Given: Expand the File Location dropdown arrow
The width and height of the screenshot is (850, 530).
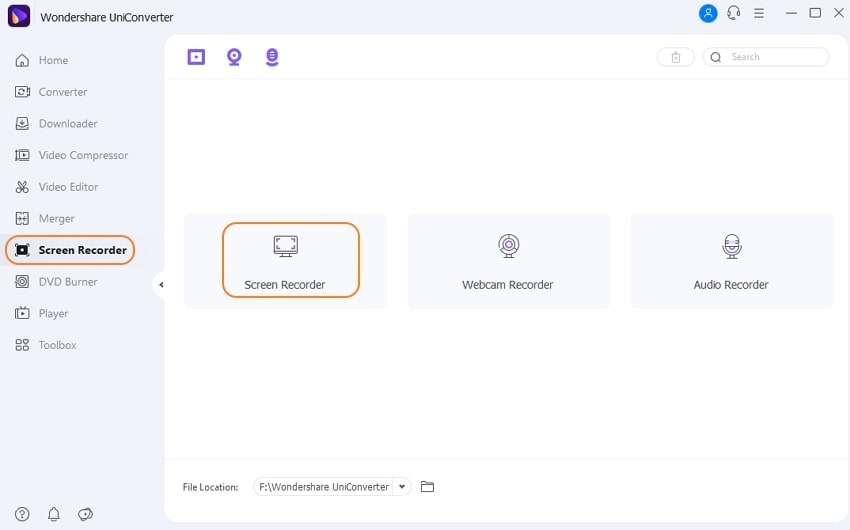Looking at the screenshot, I should (402, 487).
